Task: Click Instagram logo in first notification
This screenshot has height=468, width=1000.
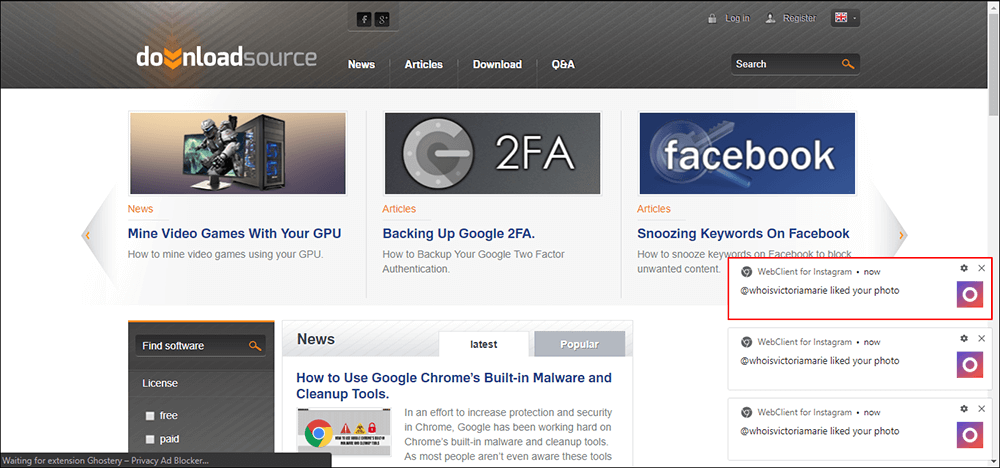Action: 969,295
